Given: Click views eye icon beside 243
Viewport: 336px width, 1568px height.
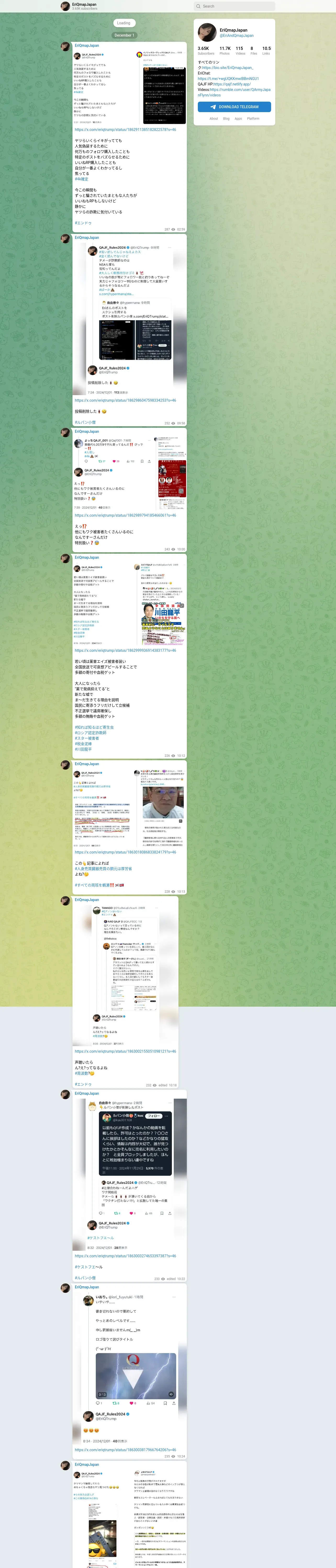Looking at the screenshot, I should pos(174,549).
